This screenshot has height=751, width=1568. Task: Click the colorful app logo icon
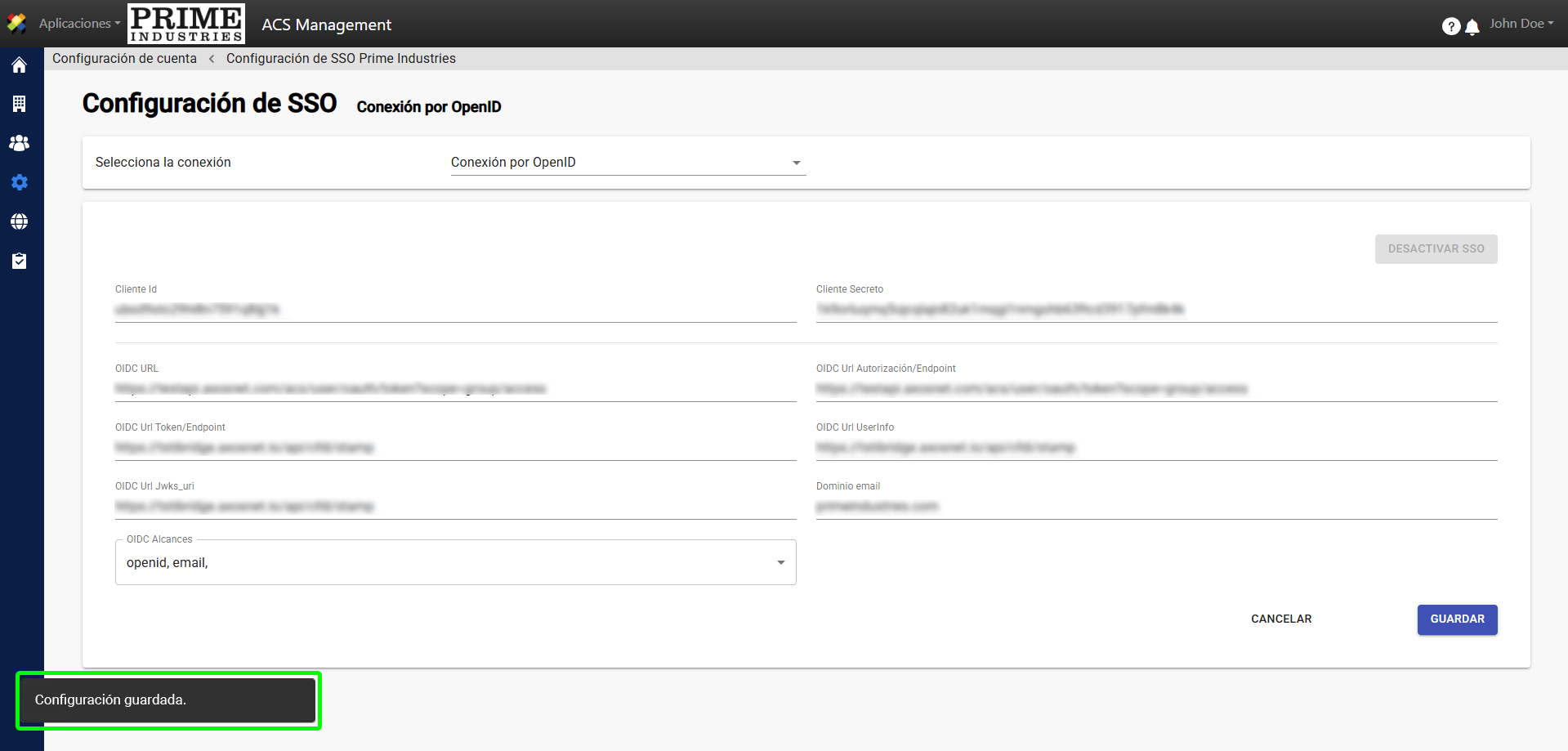[16, 24]
